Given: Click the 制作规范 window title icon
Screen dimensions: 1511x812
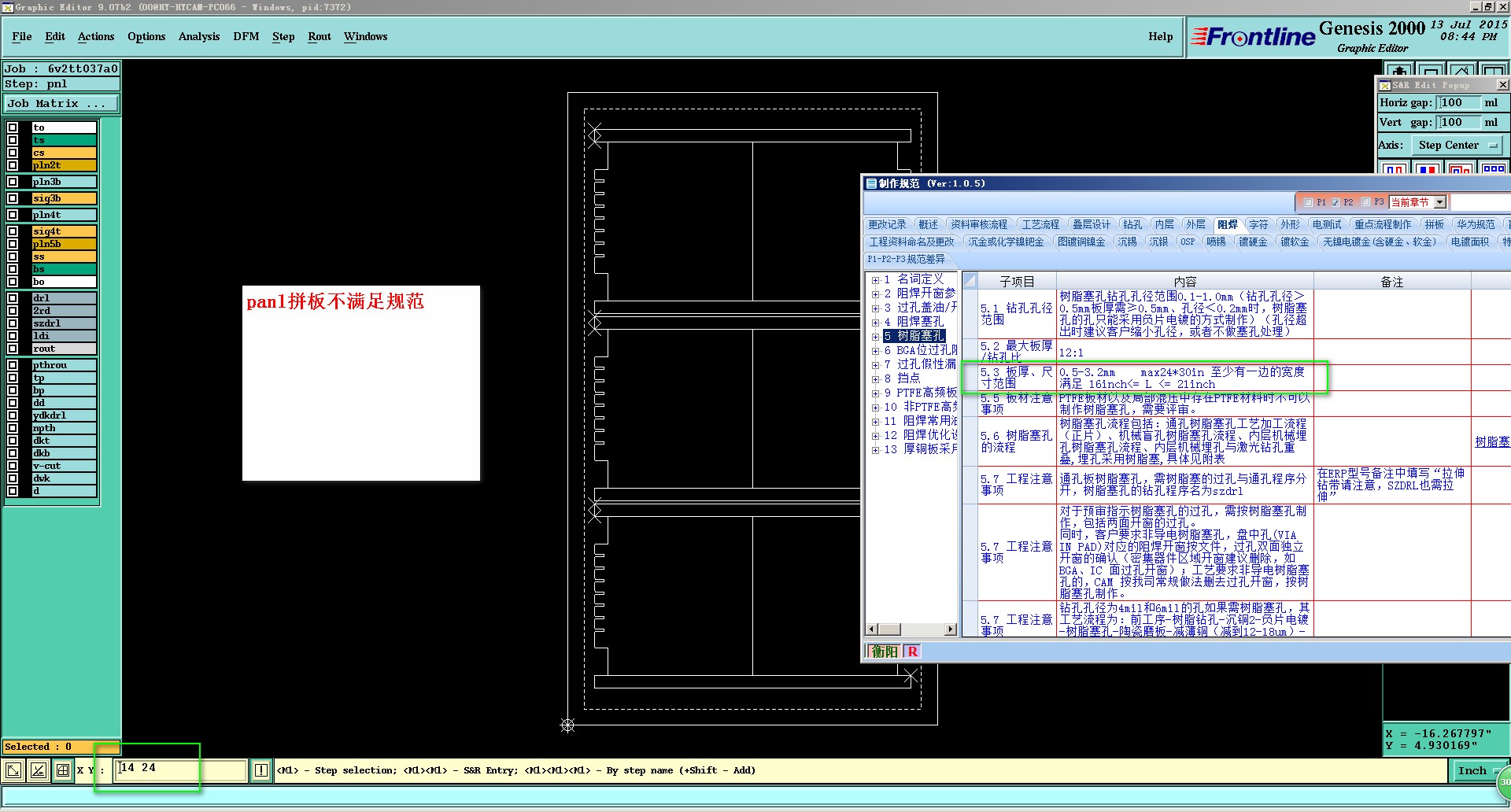Looking at the screenshot, I should pyautogui.click(x=871, y=183).
